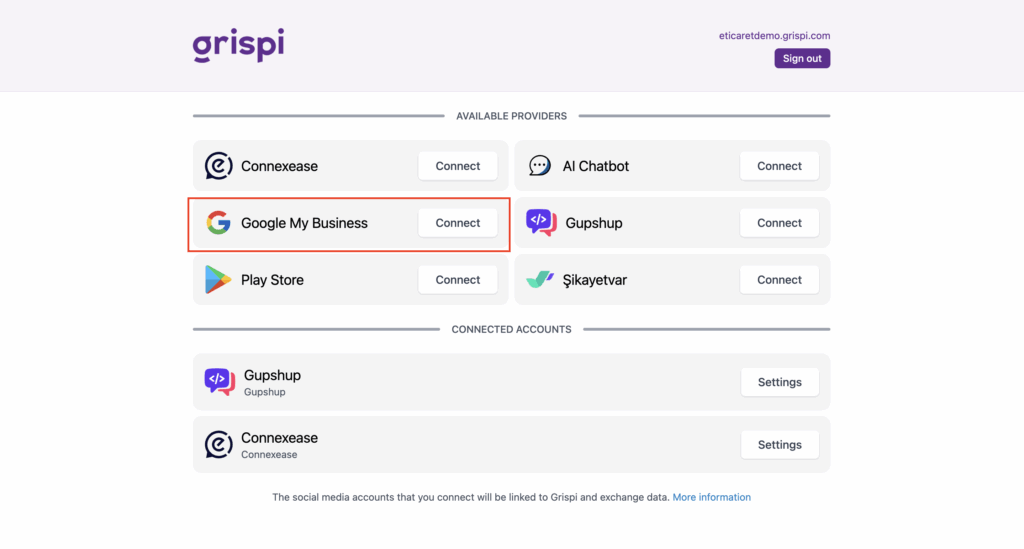Click the AVAILABLE PROVIDERS heading
The height and width of the screenshot is (549, 1024).
point(511,116)
